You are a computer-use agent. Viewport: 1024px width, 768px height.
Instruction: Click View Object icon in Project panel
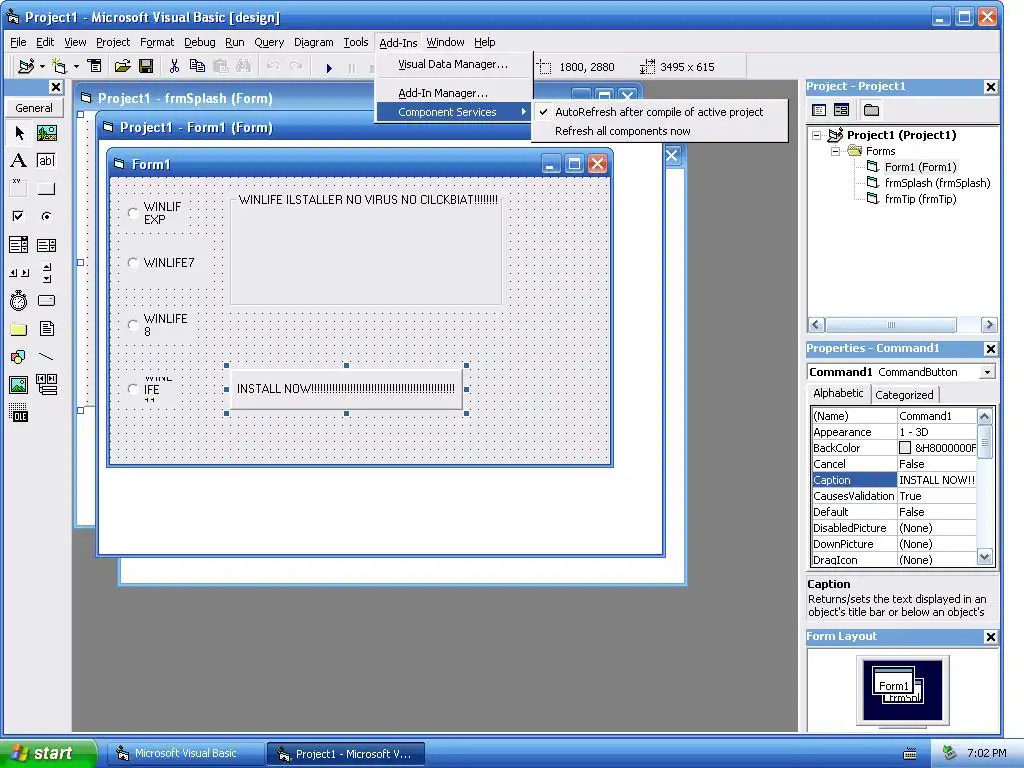click(842, 110)
